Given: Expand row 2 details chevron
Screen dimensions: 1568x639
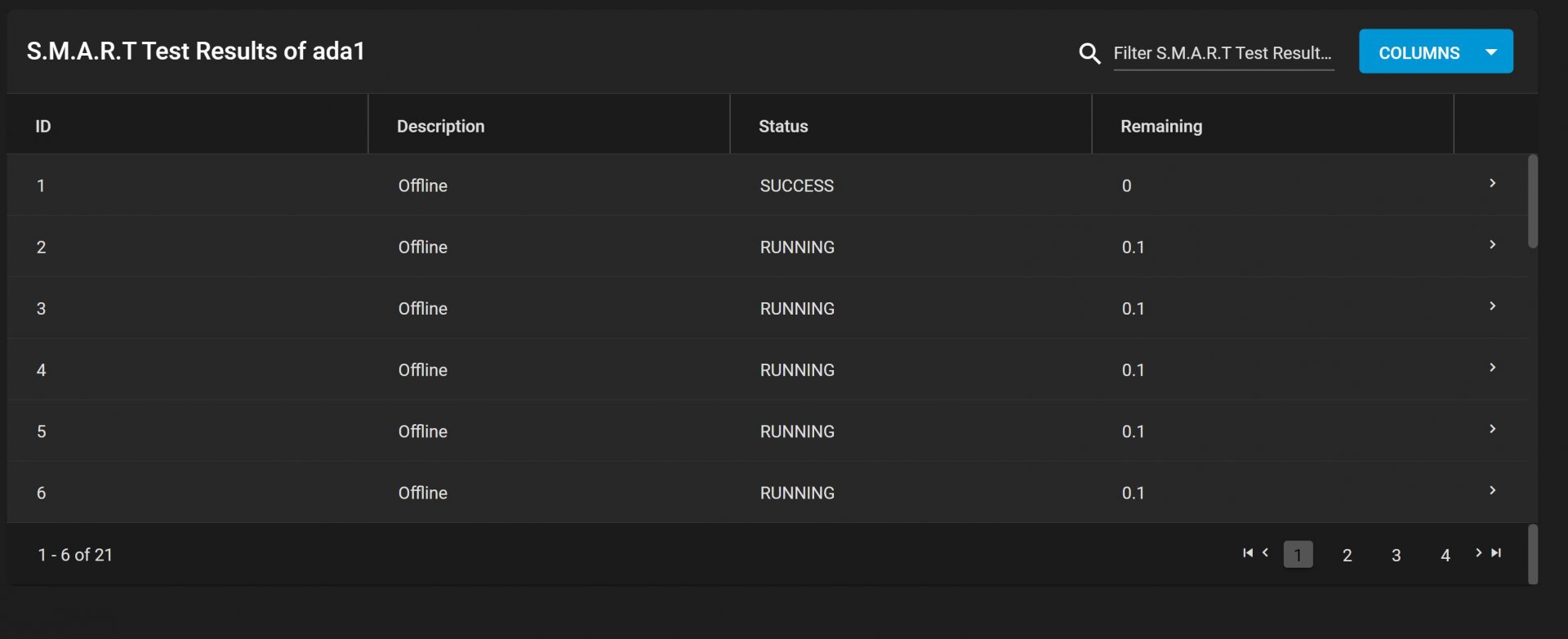Looking at the screenshot, I should pos(1492,245).
